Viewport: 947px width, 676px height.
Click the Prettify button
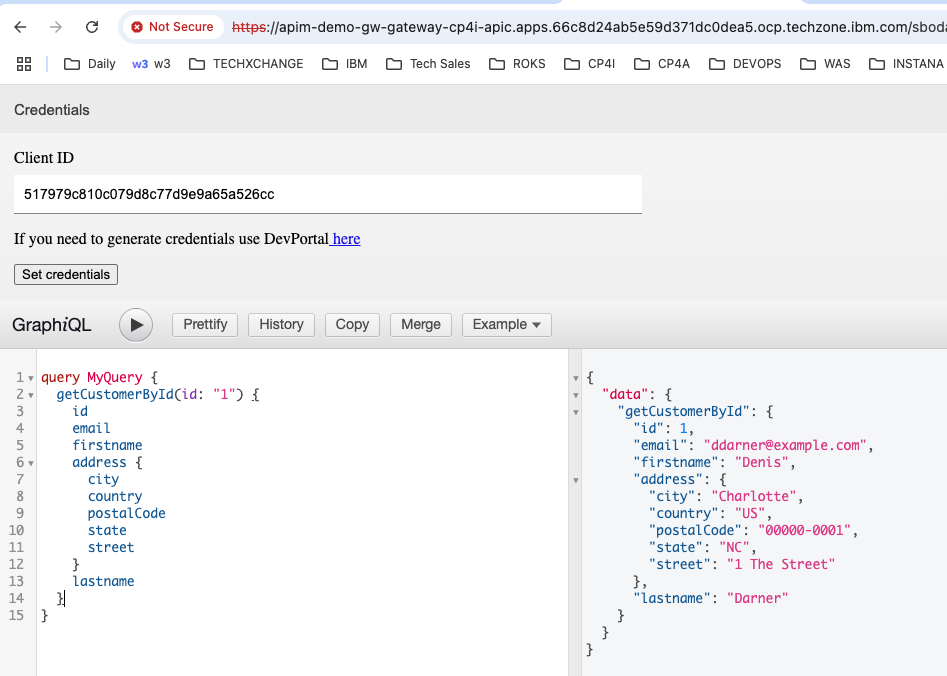205,324
